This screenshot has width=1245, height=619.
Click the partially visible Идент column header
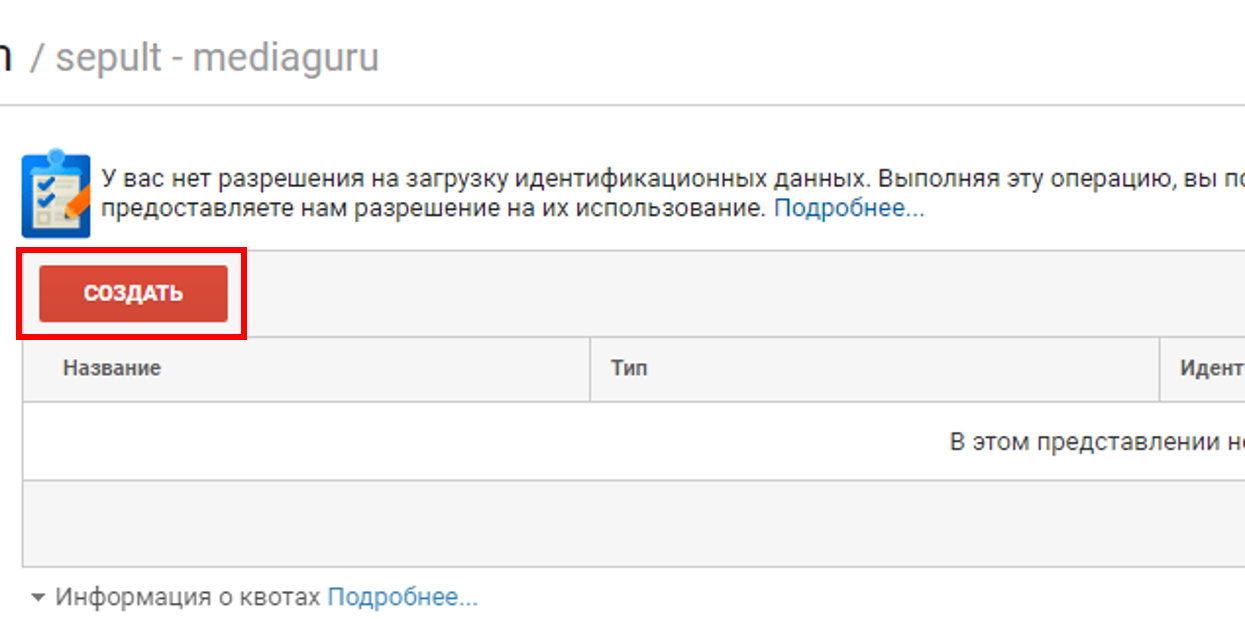1210,368
